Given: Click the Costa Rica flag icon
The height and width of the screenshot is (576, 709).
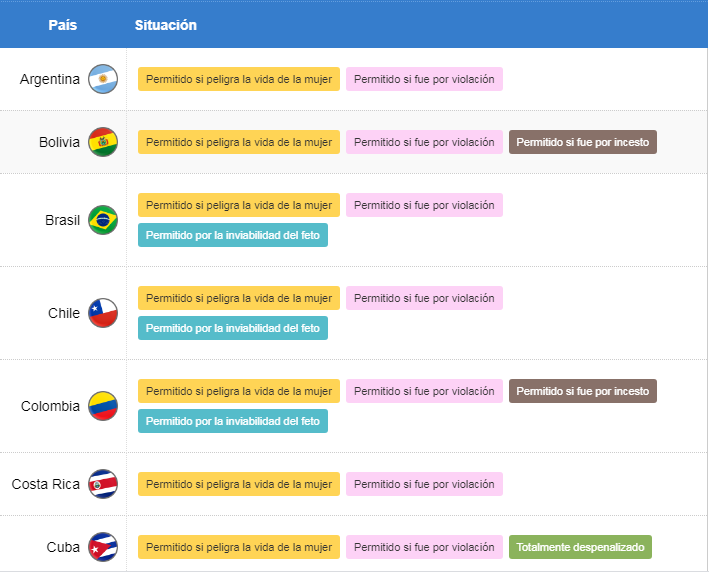Looking at the screenshot, I should pyautogui.click(x=103, y=484).
